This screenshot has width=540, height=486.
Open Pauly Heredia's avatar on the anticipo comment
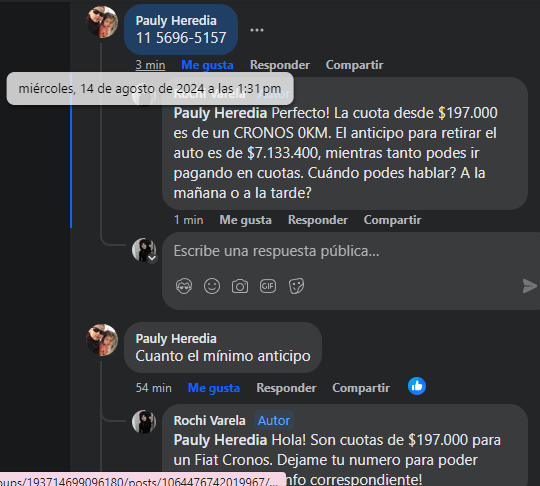102,340
